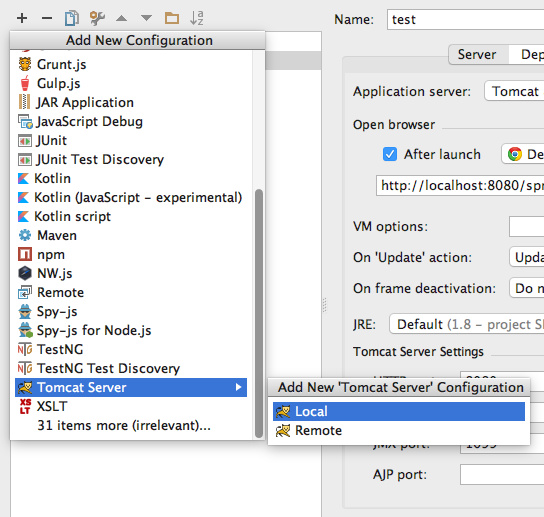
Task: Click the Gulp.js cup icon
Action: pos(25,83)
